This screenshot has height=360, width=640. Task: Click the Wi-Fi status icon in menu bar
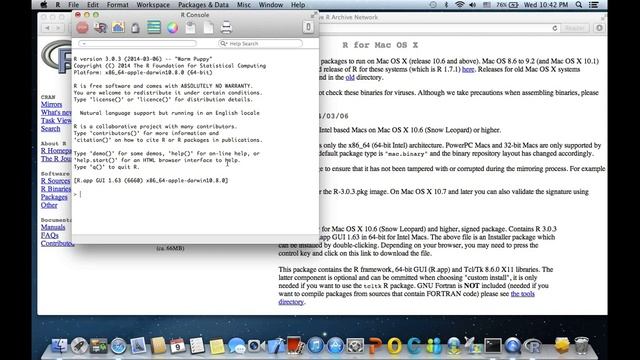(x=460, y=5)
